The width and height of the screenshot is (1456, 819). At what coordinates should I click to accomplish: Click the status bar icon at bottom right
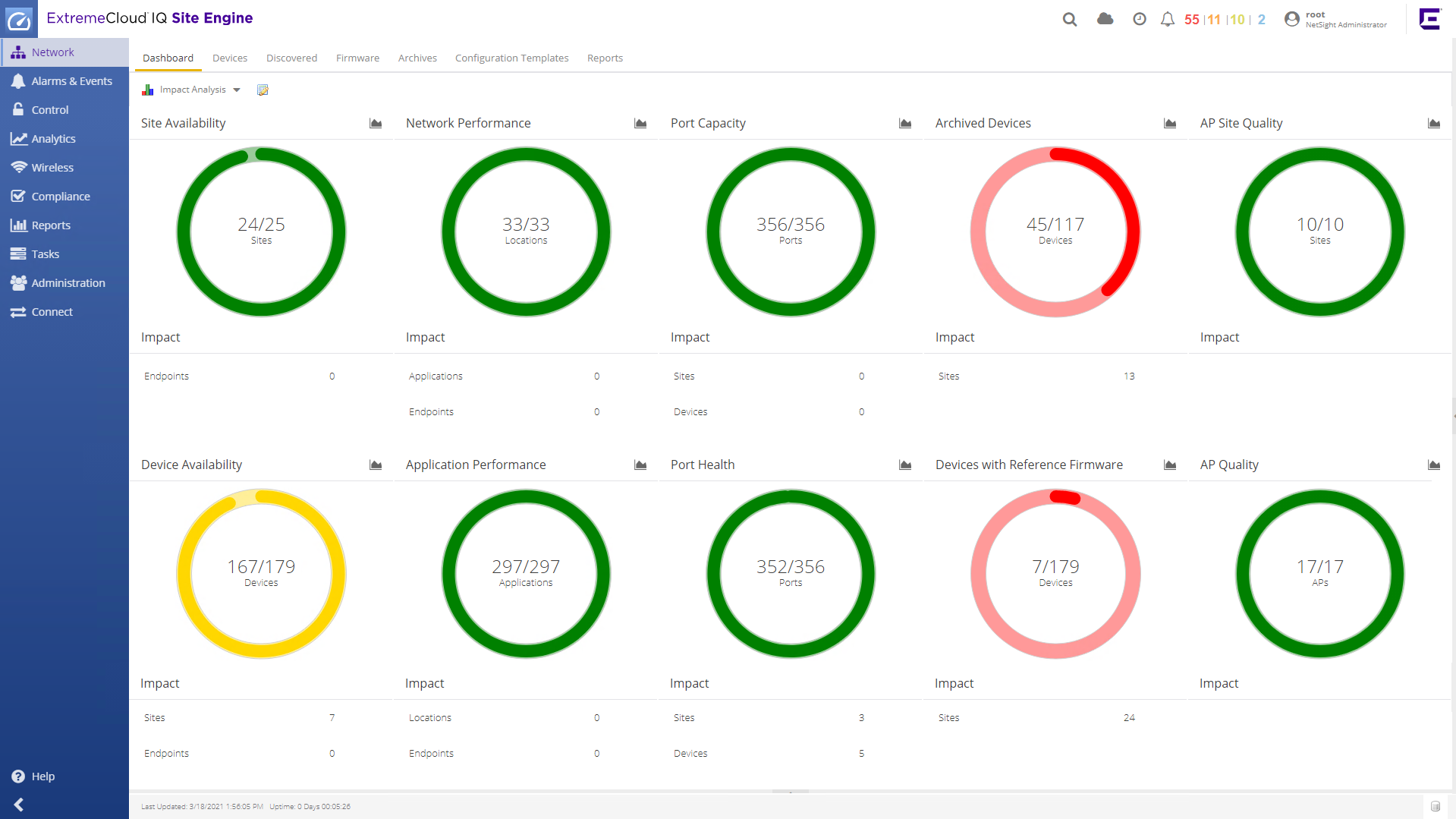tap(1436, 806)
